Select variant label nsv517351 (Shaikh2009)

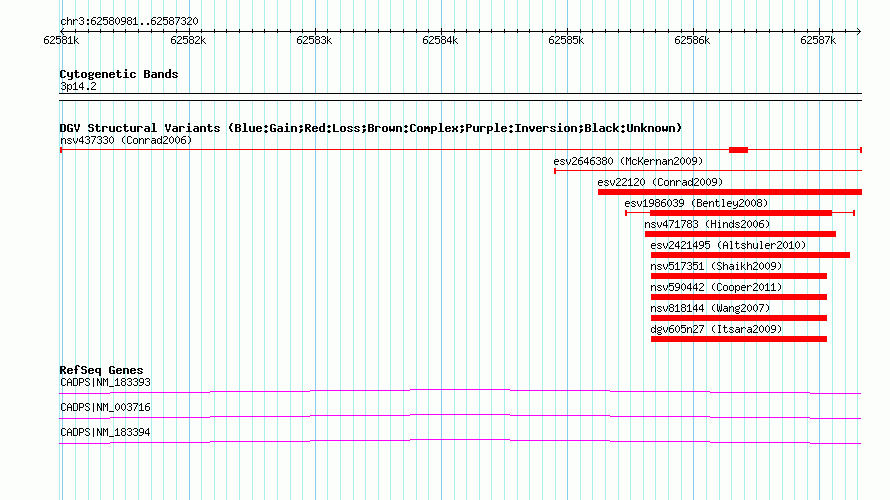tap(716, 266)
